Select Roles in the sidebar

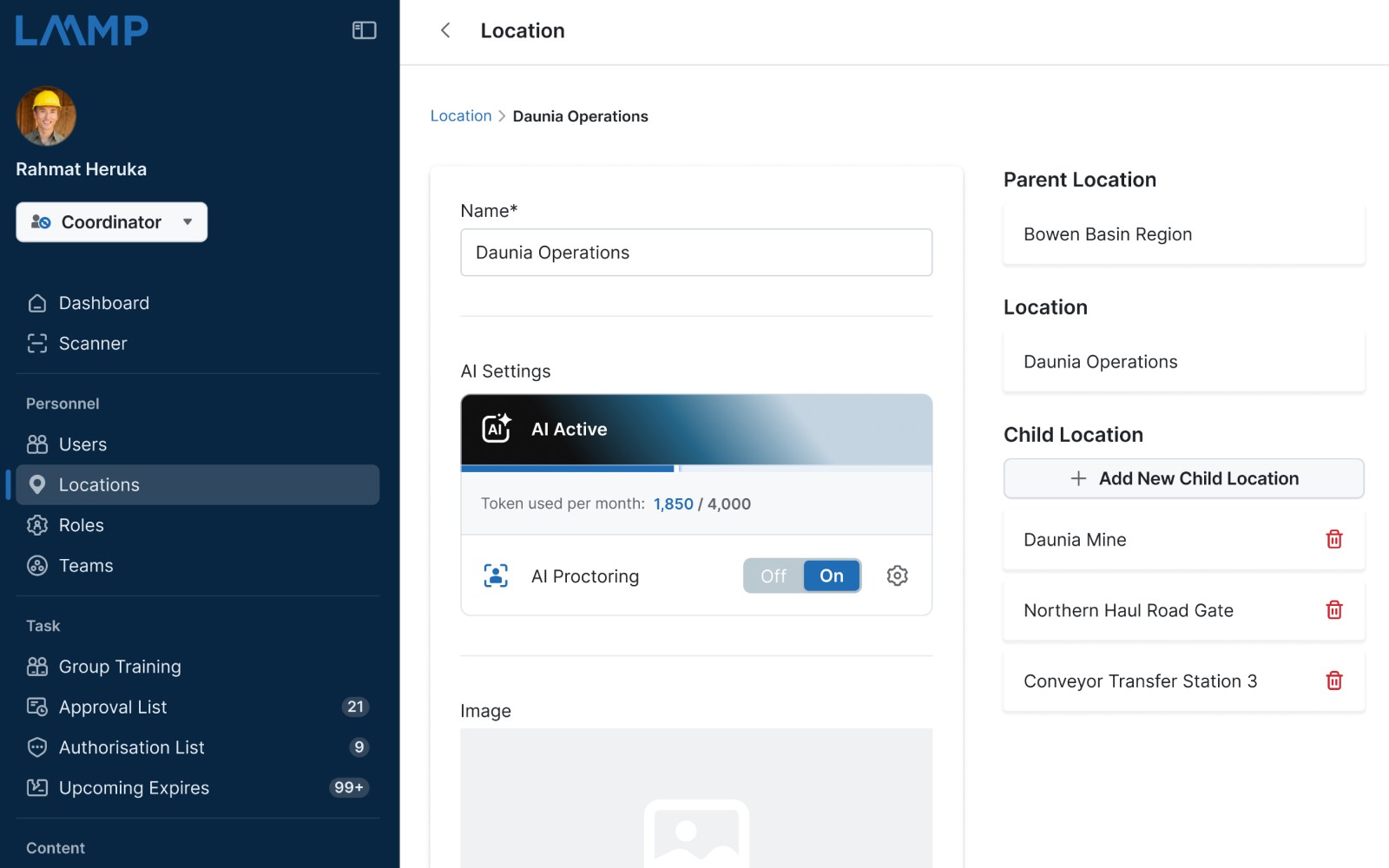(198, 525)
